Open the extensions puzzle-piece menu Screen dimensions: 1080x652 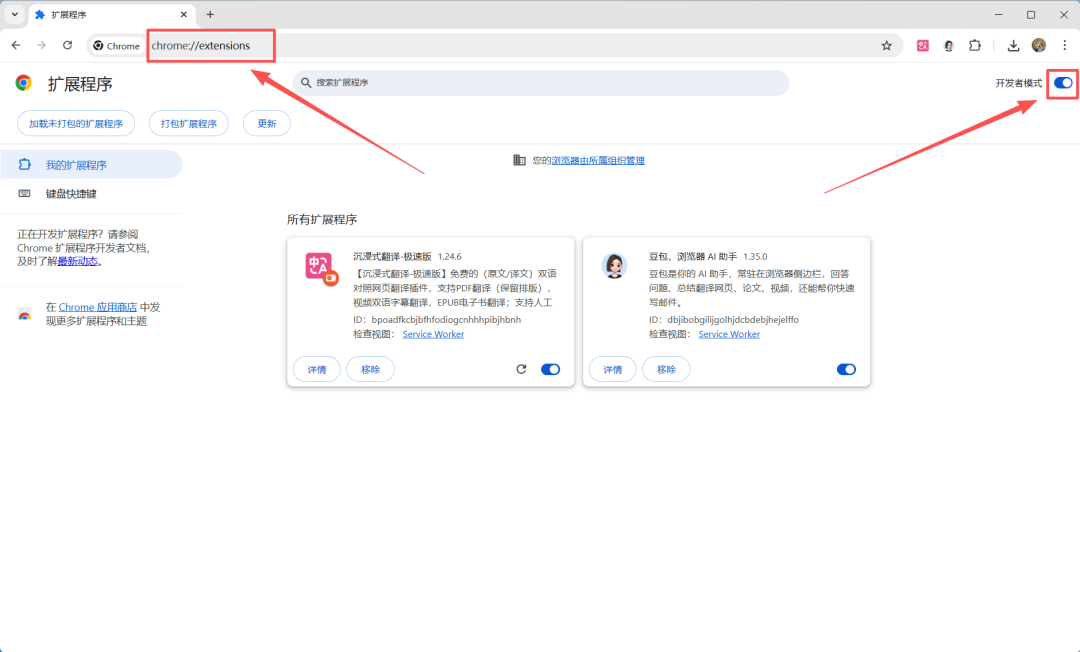click(x=975, y=45)
